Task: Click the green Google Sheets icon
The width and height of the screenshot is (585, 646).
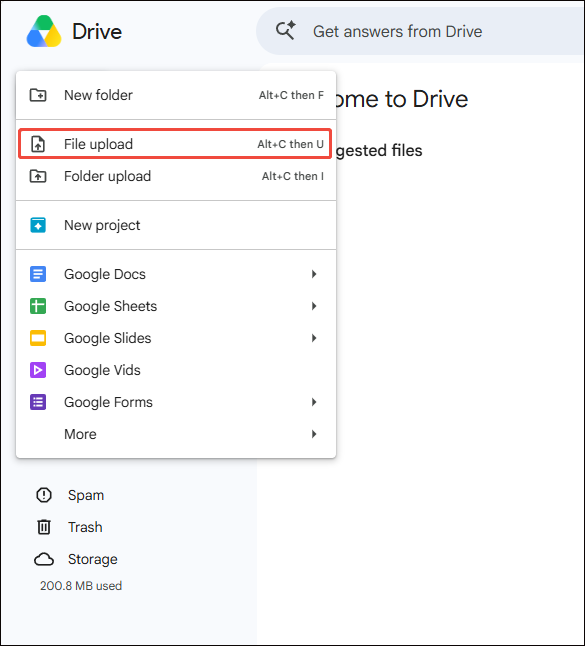Action: (38, 306)
